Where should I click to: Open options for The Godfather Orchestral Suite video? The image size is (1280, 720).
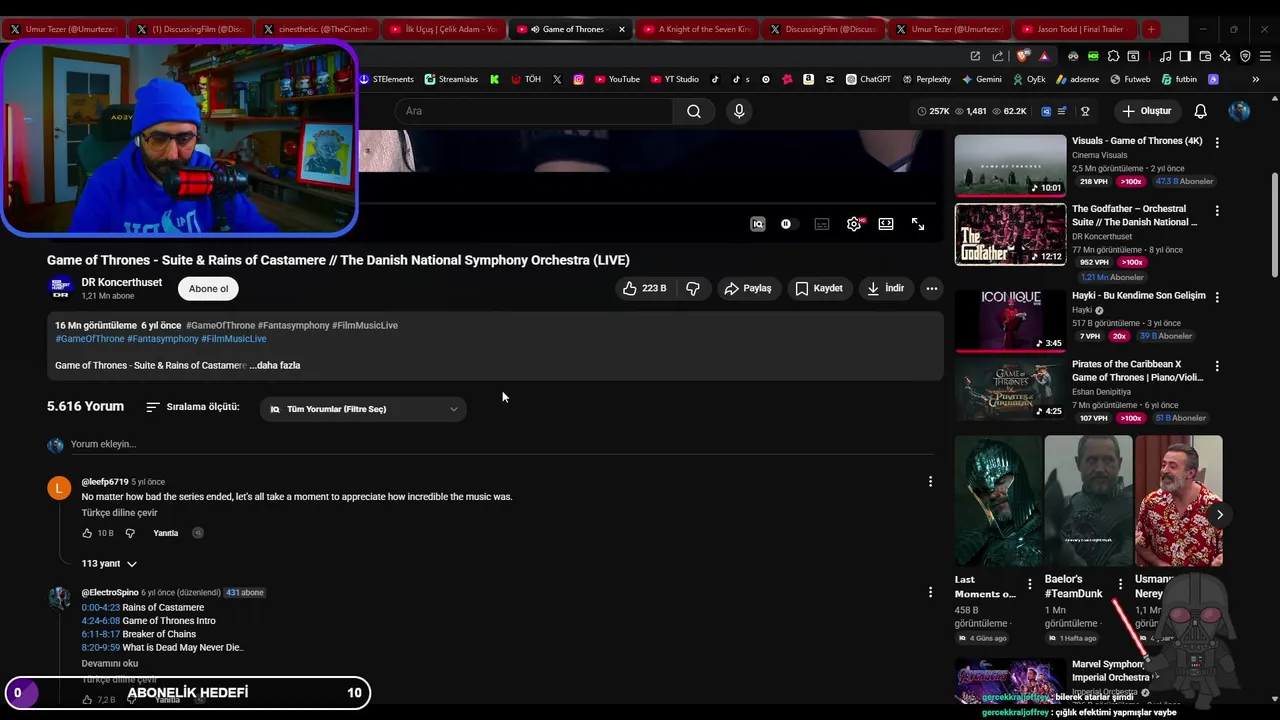tap(1217, 211)
